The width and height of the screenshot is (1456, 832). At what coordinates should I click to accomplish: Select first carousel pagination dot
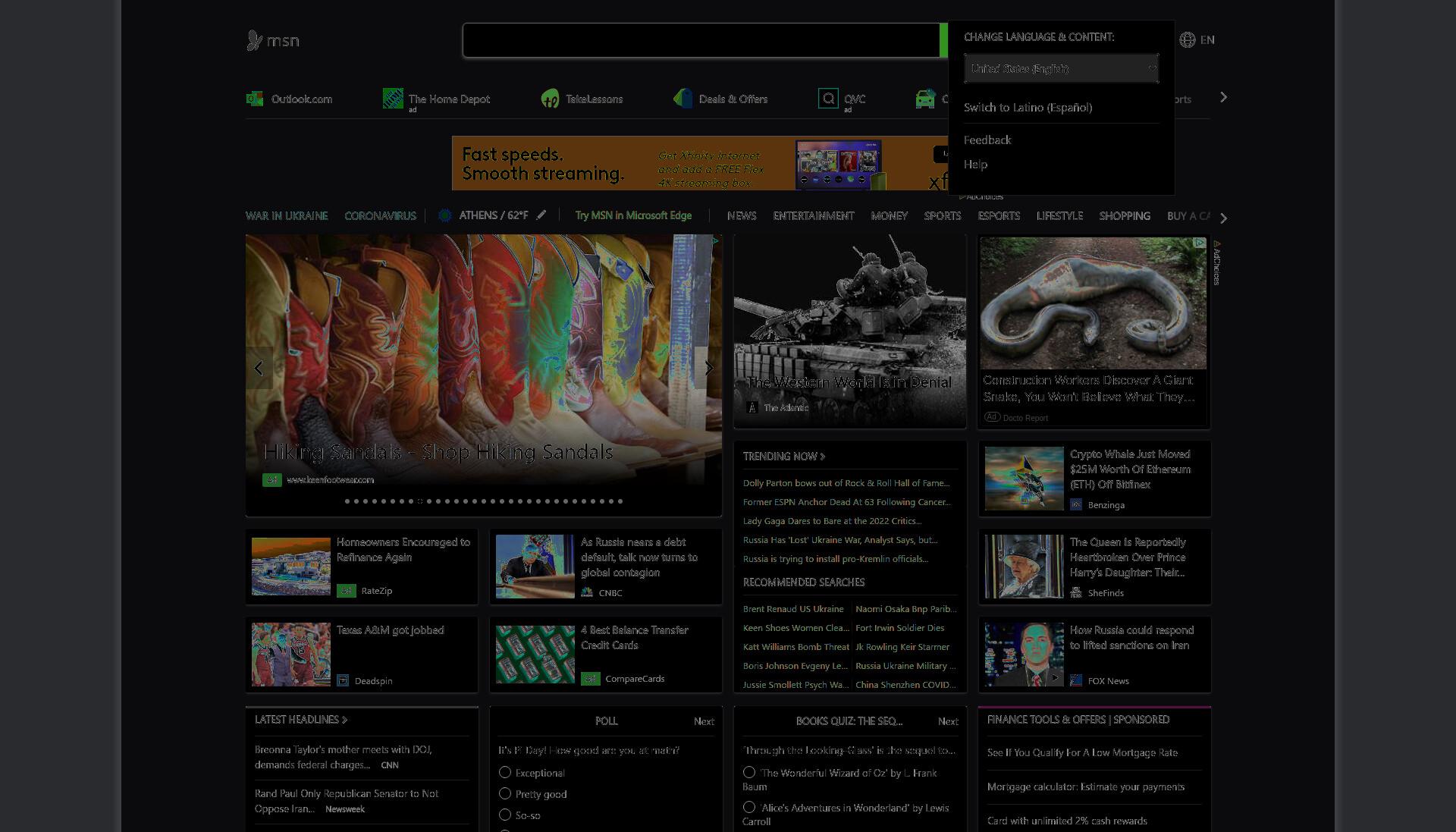(347, 501)
